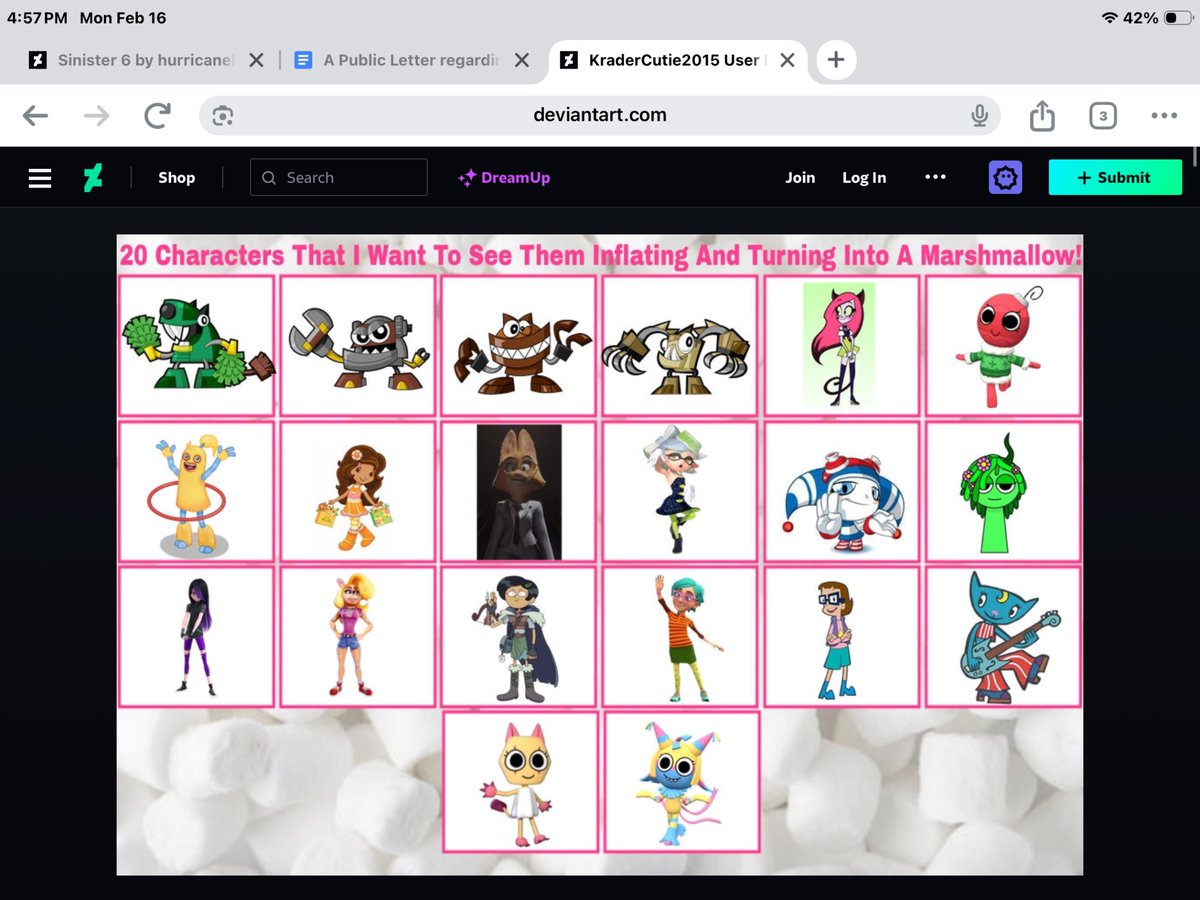Select the gray wrench-arm Mixel thumbnail

[x=358, y=346]
